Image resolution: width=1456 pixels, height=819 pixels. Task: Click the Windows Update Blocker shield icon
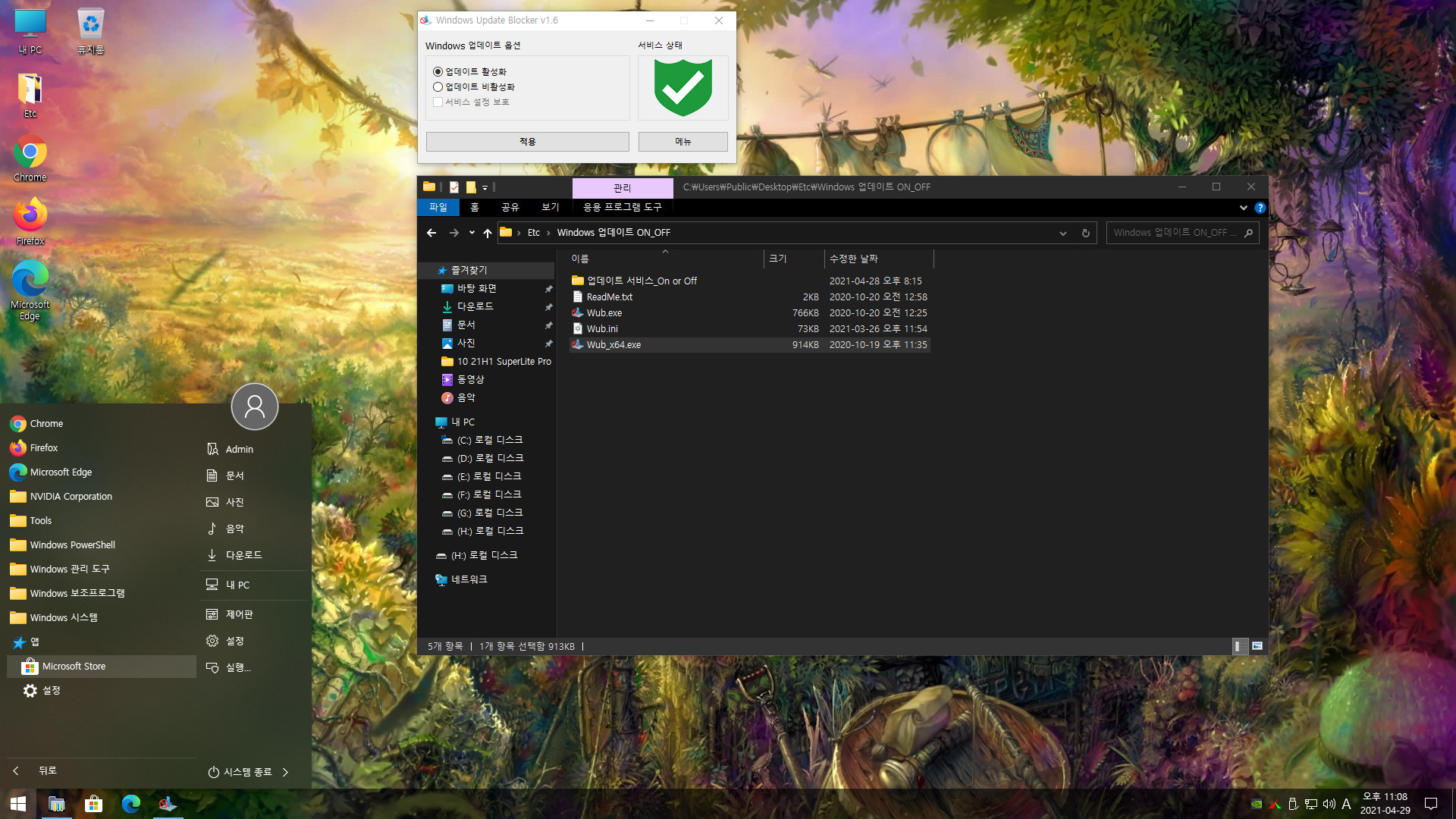coord(681,88)
